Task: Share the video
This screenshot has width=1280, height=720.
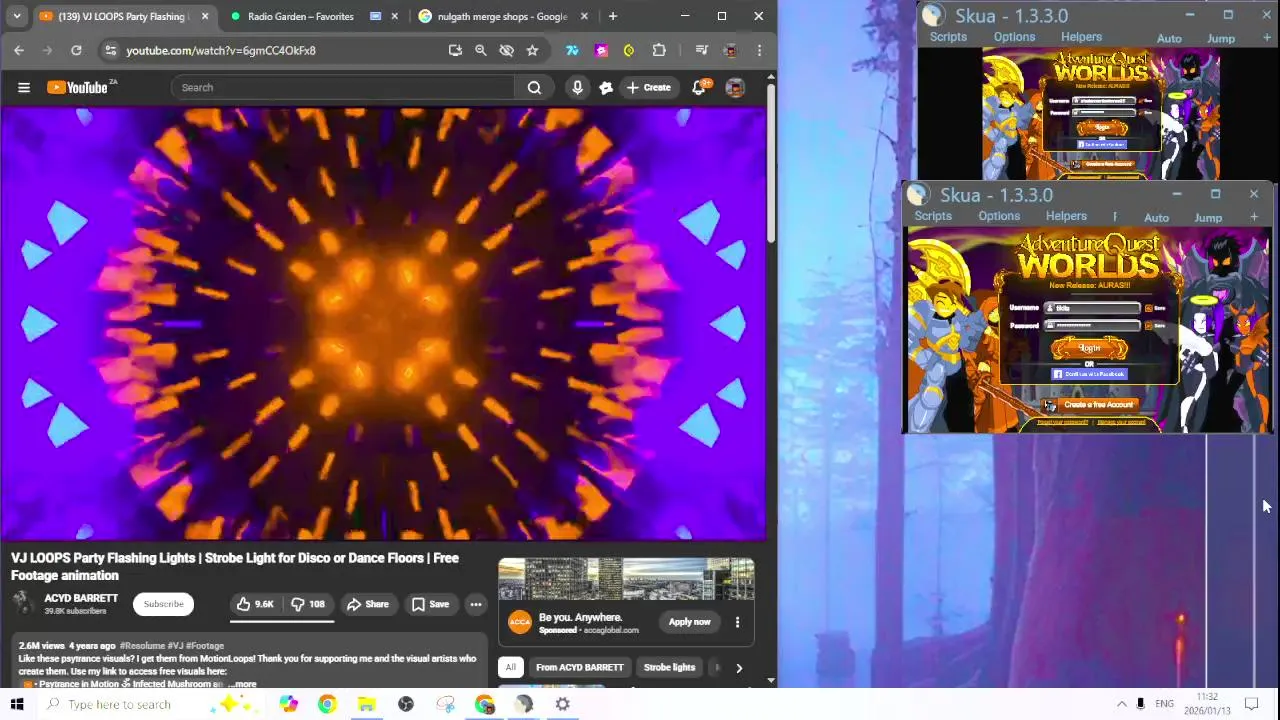Action: pos(367,604)
